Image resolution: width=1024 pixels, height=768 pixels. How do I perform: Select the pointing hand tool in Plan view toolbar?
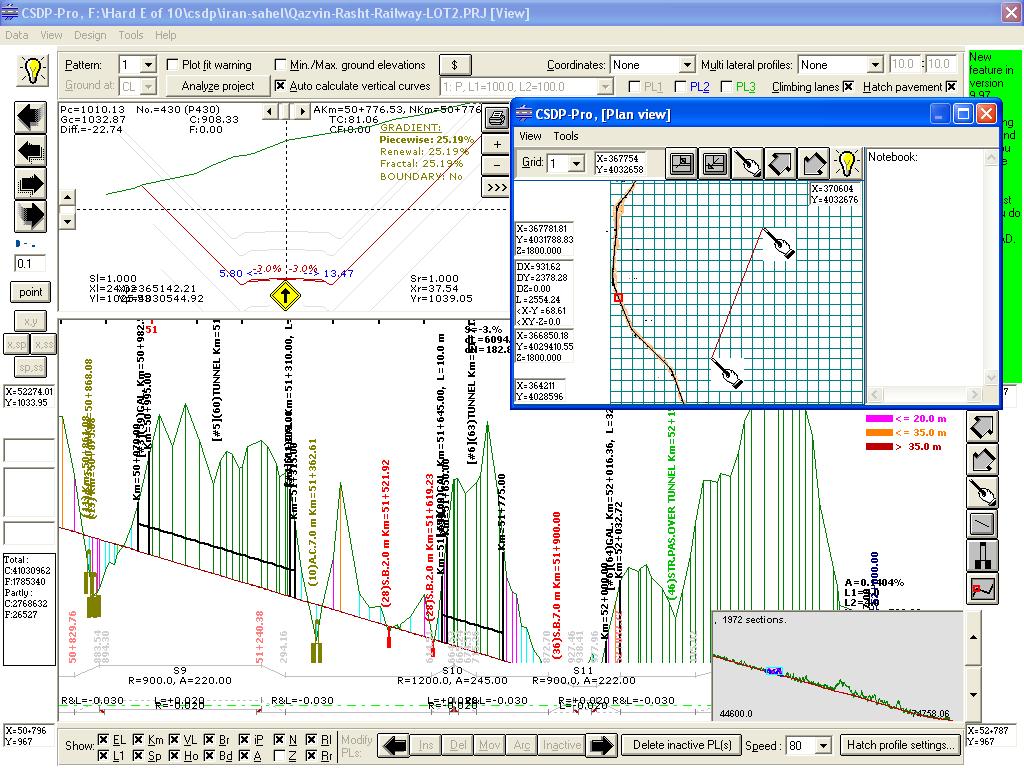click(x=748, y=163)
